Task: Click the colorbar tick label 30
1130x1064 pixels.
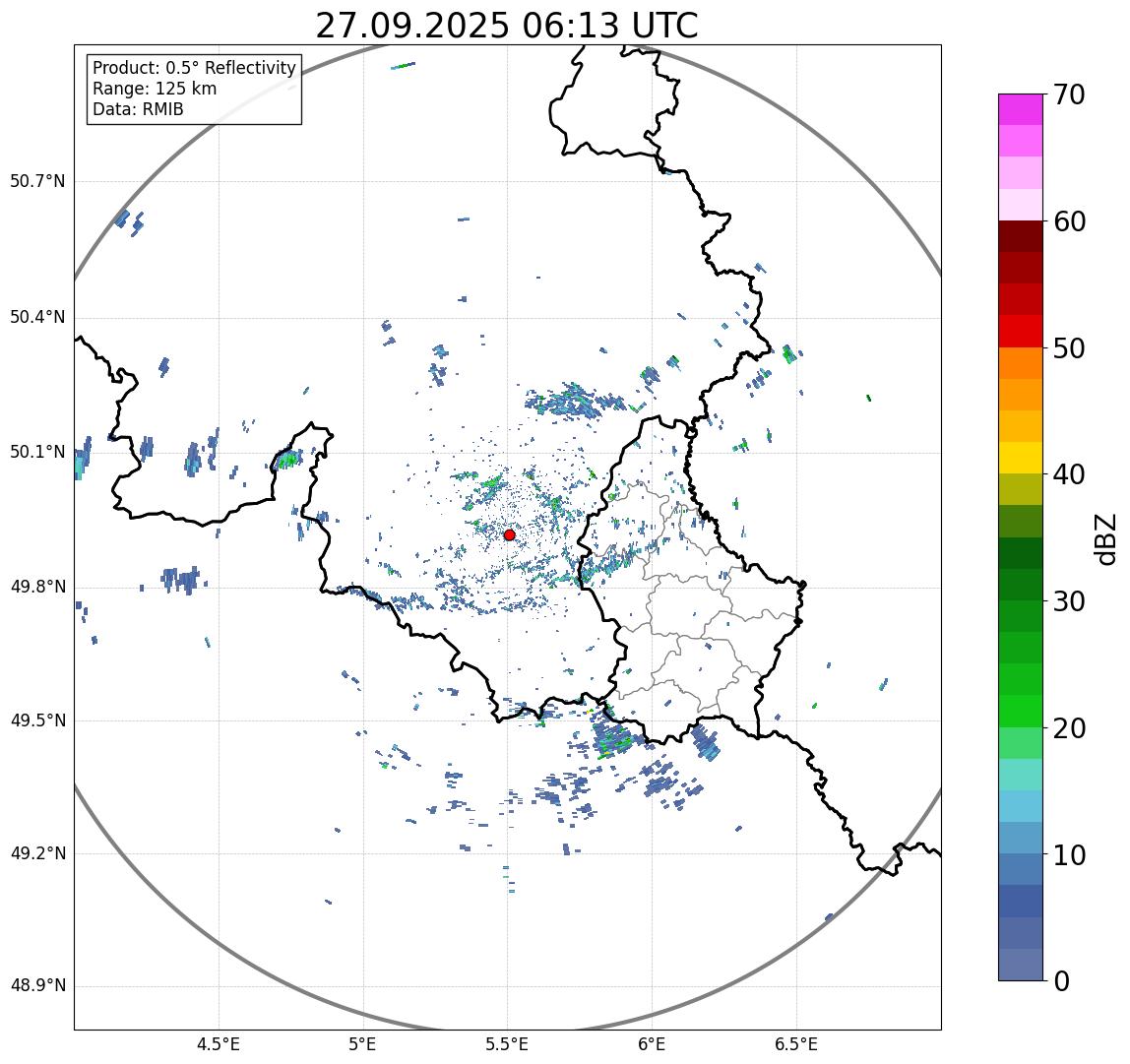Action: click(x=1069, y=601)
